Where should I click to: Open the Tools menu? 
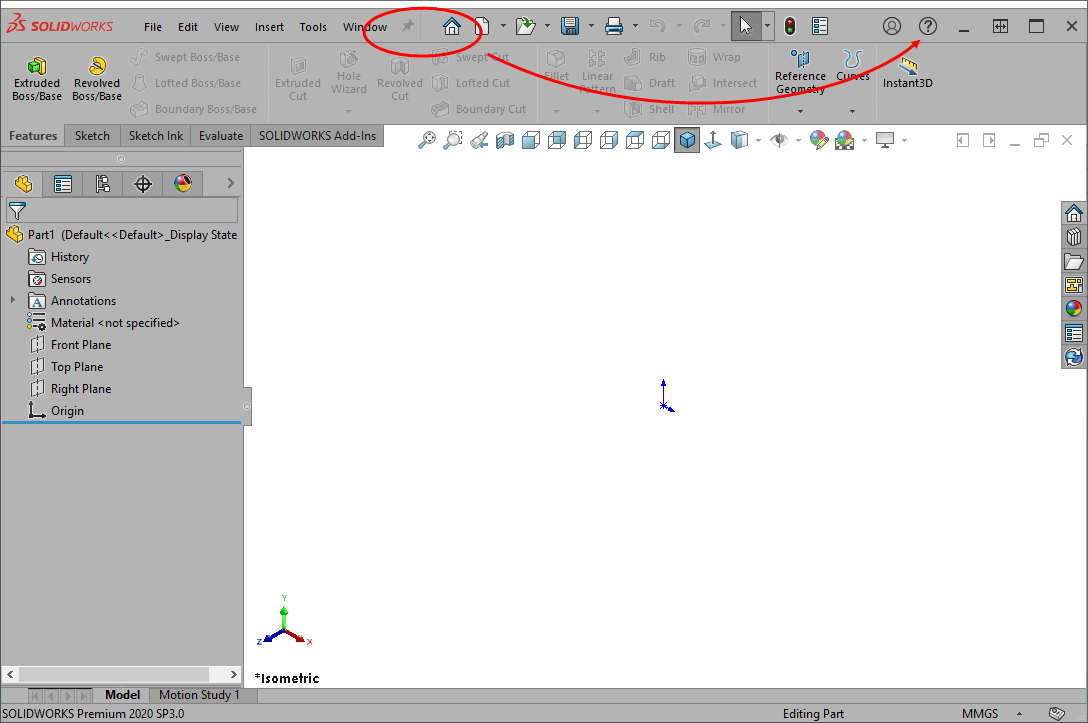[x=313, y=27]
